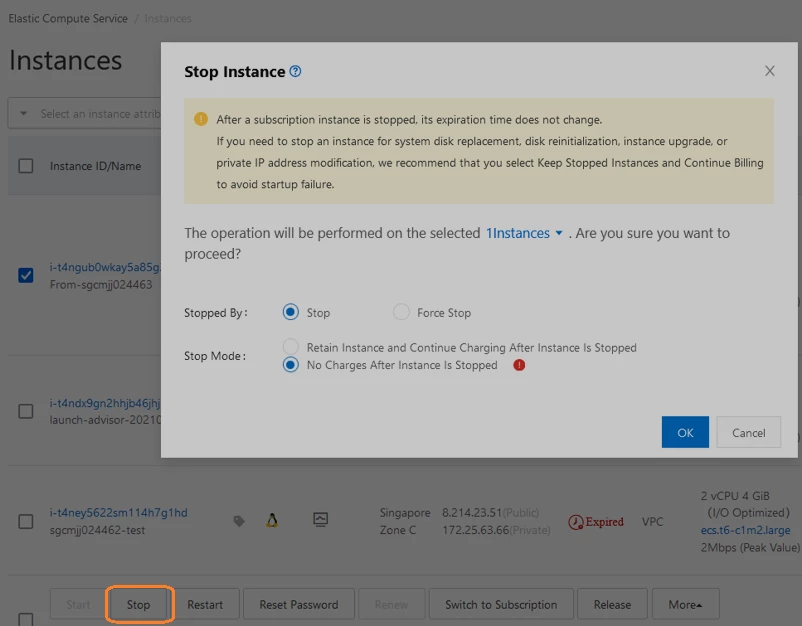The height and width of the screenshot is (626, 802).
Task: Uncheck the From-sgcmjj024463 instance checkbox
Action: coord(26,275)
